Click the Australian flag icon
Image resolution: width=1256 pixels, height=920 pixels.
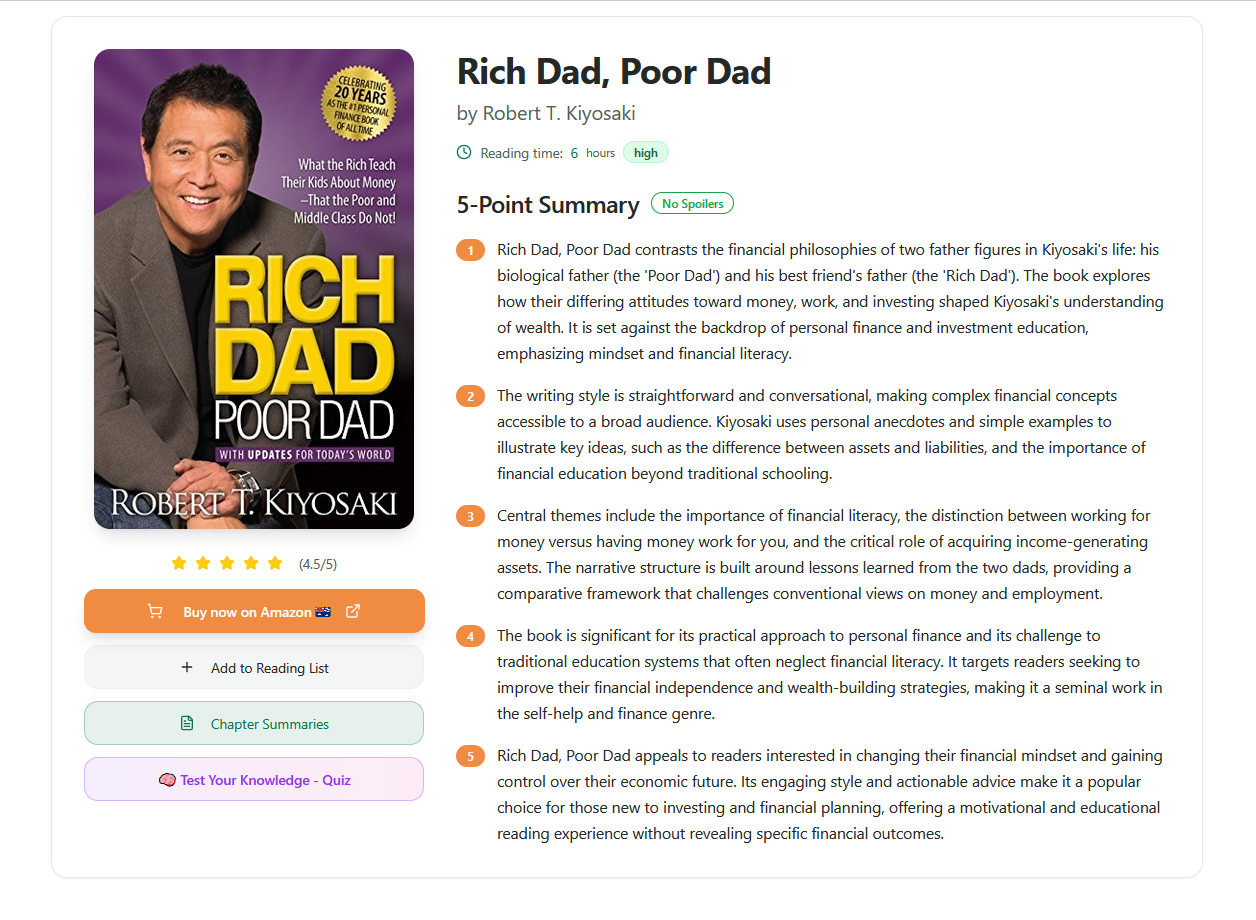[323, 612]
